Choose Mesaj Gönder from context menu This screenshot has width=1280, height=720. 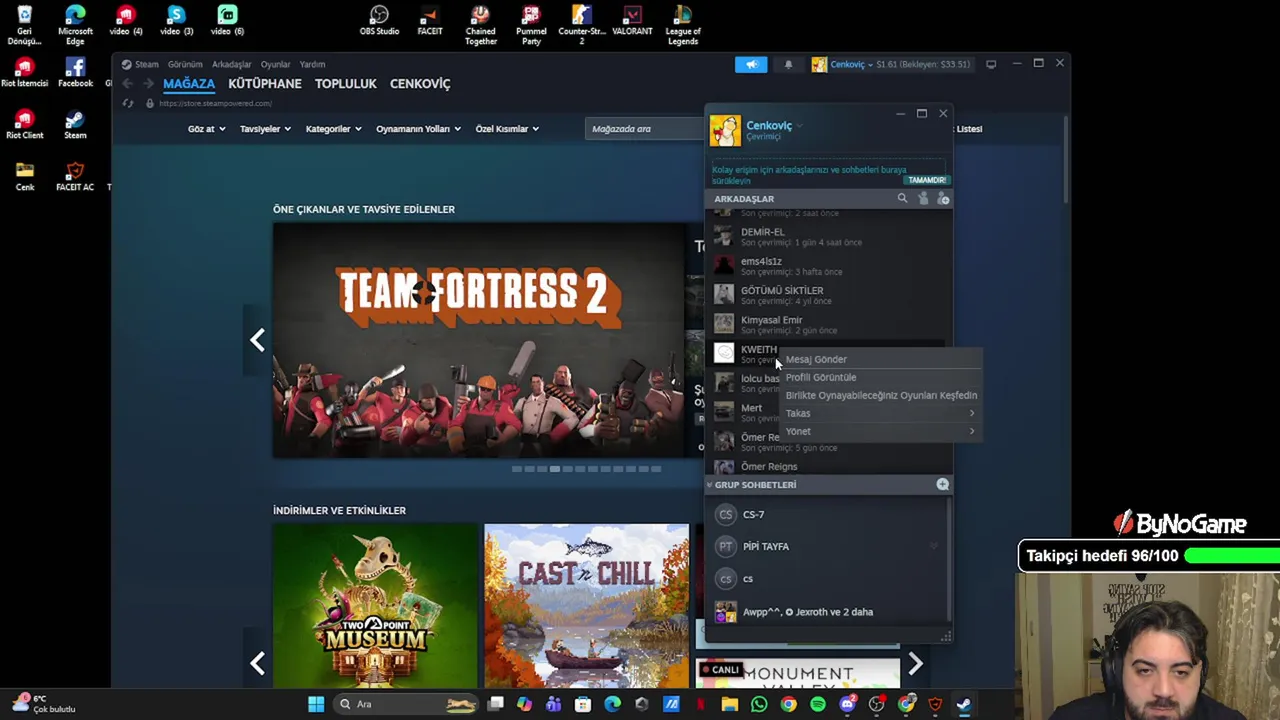(x=816, y=359)
